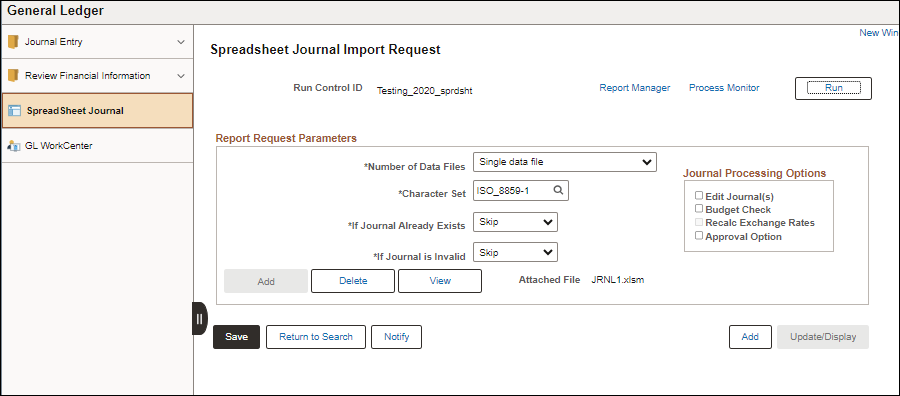This screenshot has height=396, width=900.
Task: Click the Delete attachment button
Action: 353,281
